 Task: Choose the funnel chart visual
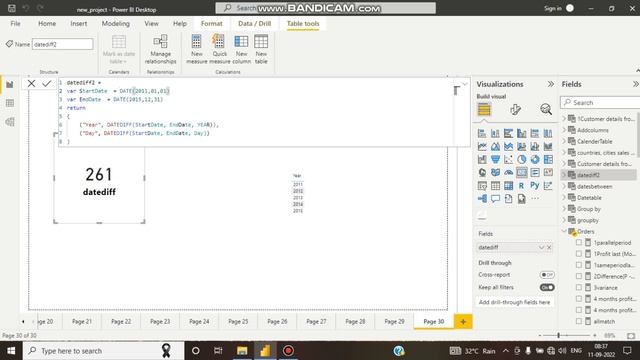tap(495, 159)
